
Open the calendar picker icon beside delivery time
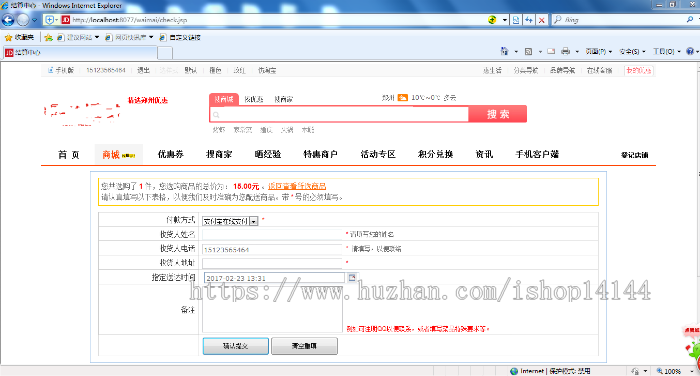(x=352, y=277)
